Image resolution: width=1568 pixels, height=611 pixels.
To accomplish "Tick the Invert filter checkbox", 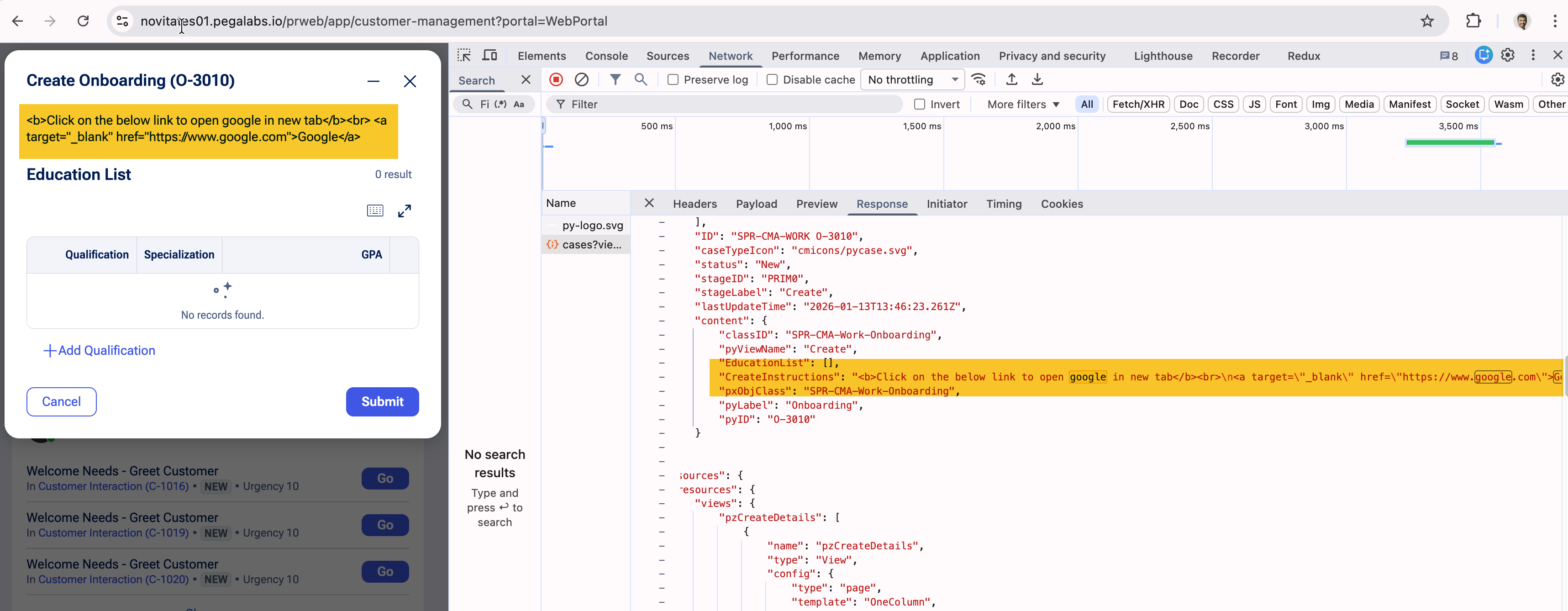I will (x=919, y=104).
